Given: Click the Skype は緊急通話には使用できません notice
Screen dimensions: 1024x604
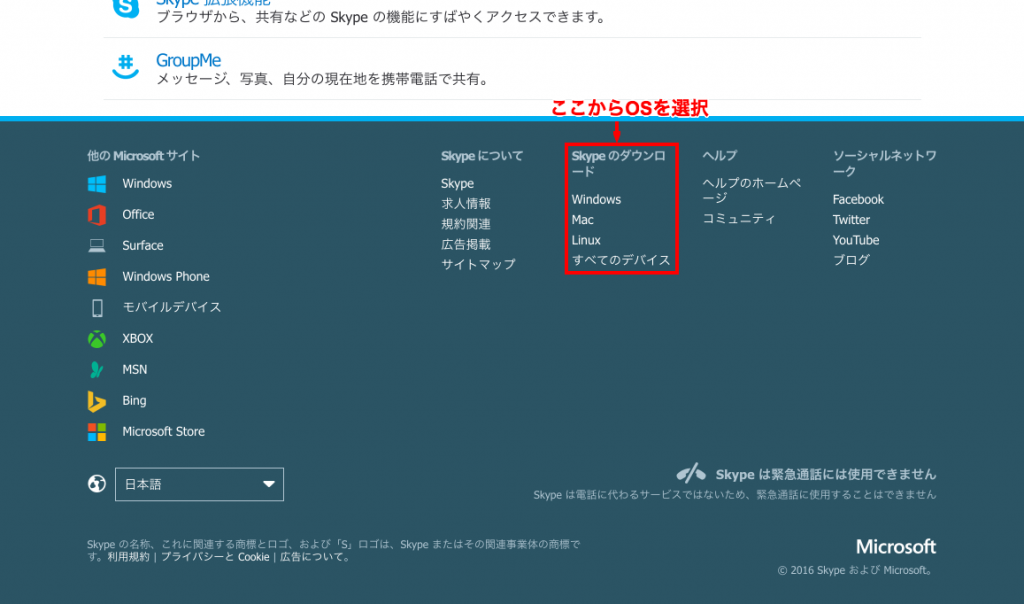Looking at the screenshot, I should pyautogui.click(x=825, y=474).
